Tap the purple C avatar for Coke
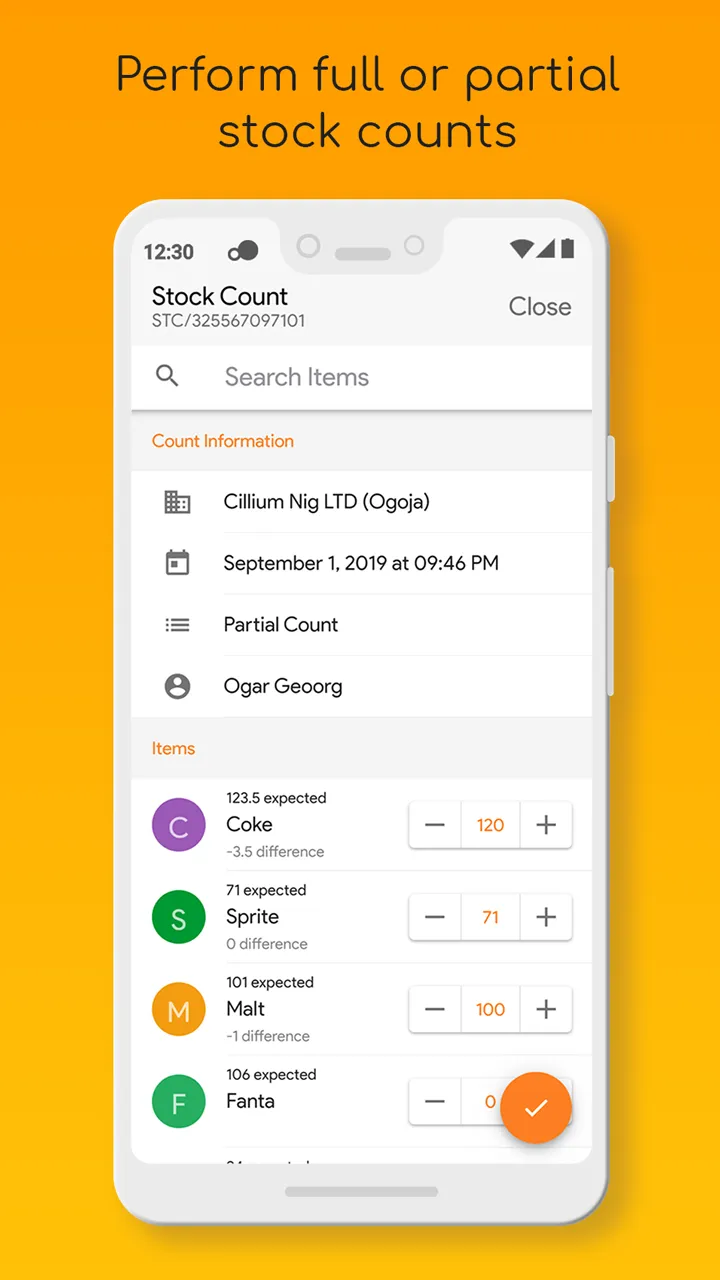Viewport: 720px width, 1280px height. (x=178, y=825)
